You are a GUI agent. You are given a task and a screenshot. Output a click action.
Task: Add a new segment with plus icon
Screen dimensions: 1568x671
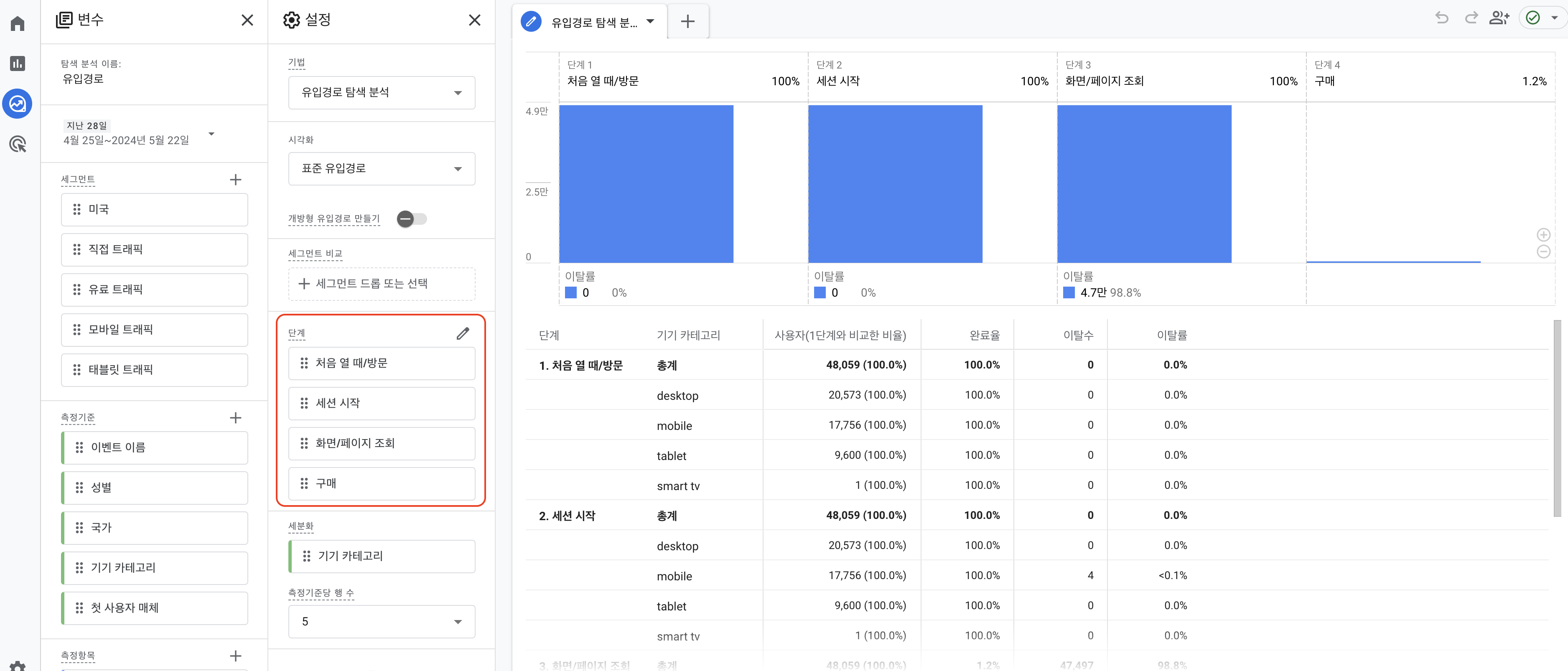pyautogui.click(x=236, y=180)
